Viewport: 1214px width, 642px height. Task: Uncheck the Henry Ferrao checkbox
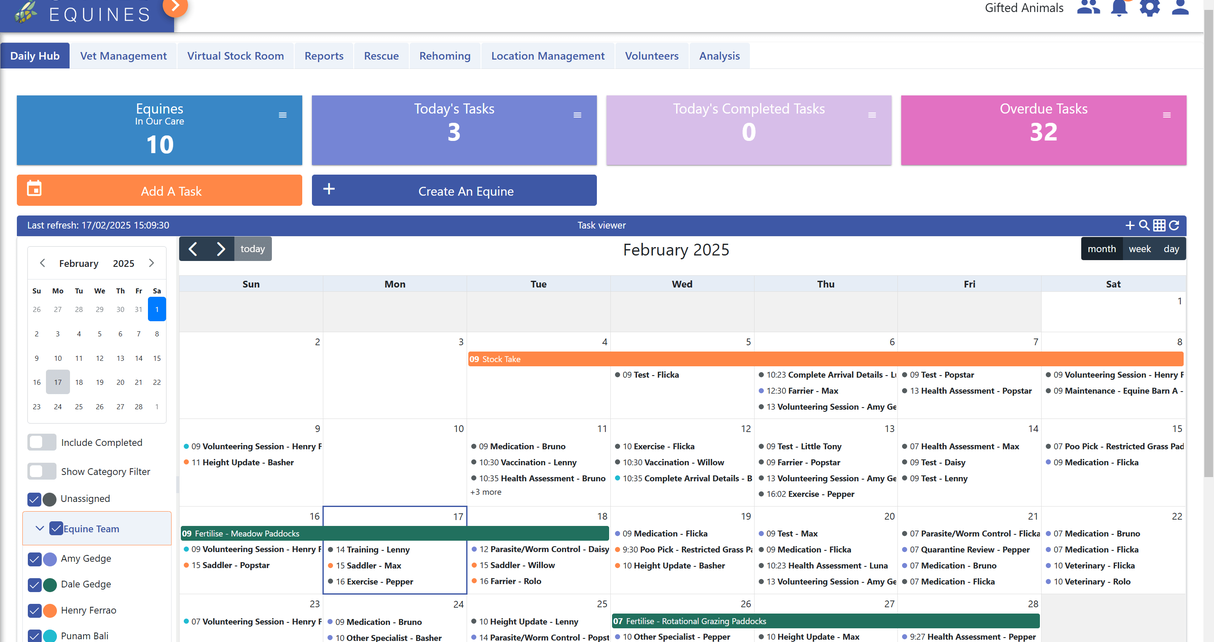pyautogui.click(x=34, y=611)
